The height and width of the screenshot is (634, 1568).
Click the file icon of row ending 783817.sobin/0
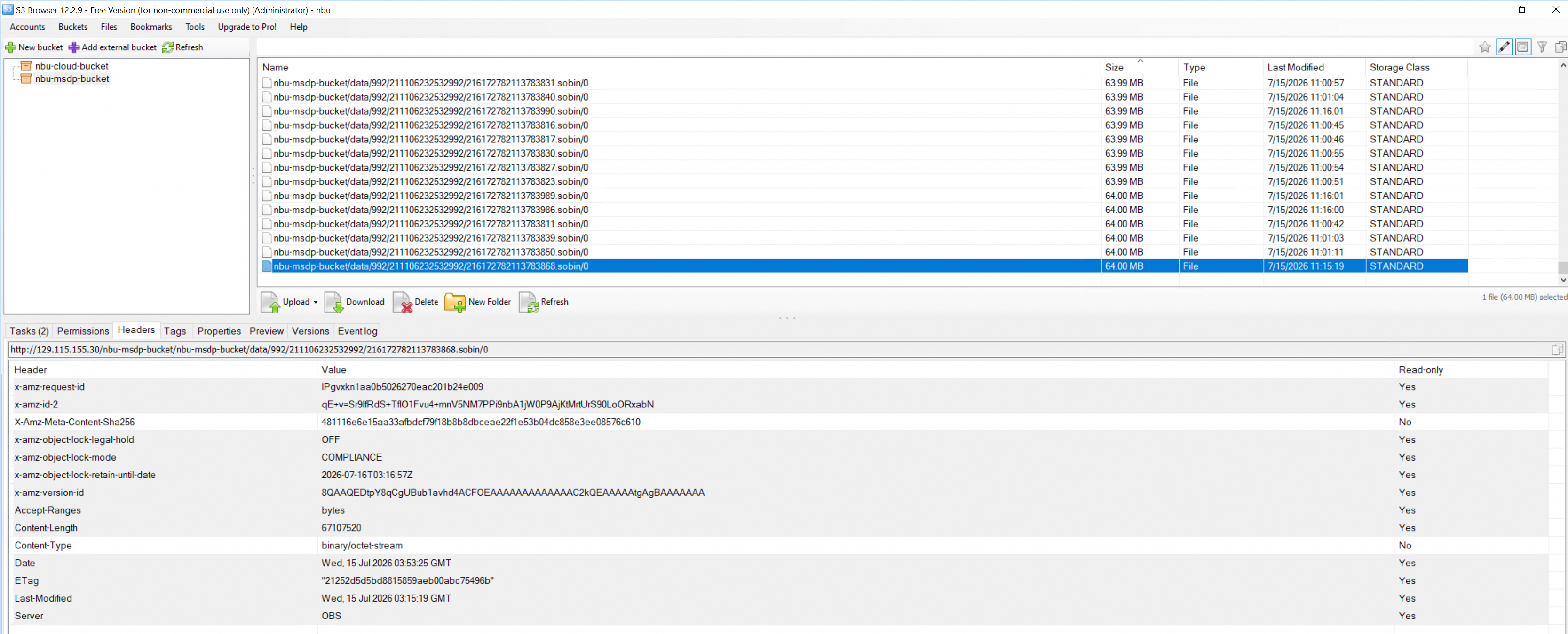tap(267, 139)
